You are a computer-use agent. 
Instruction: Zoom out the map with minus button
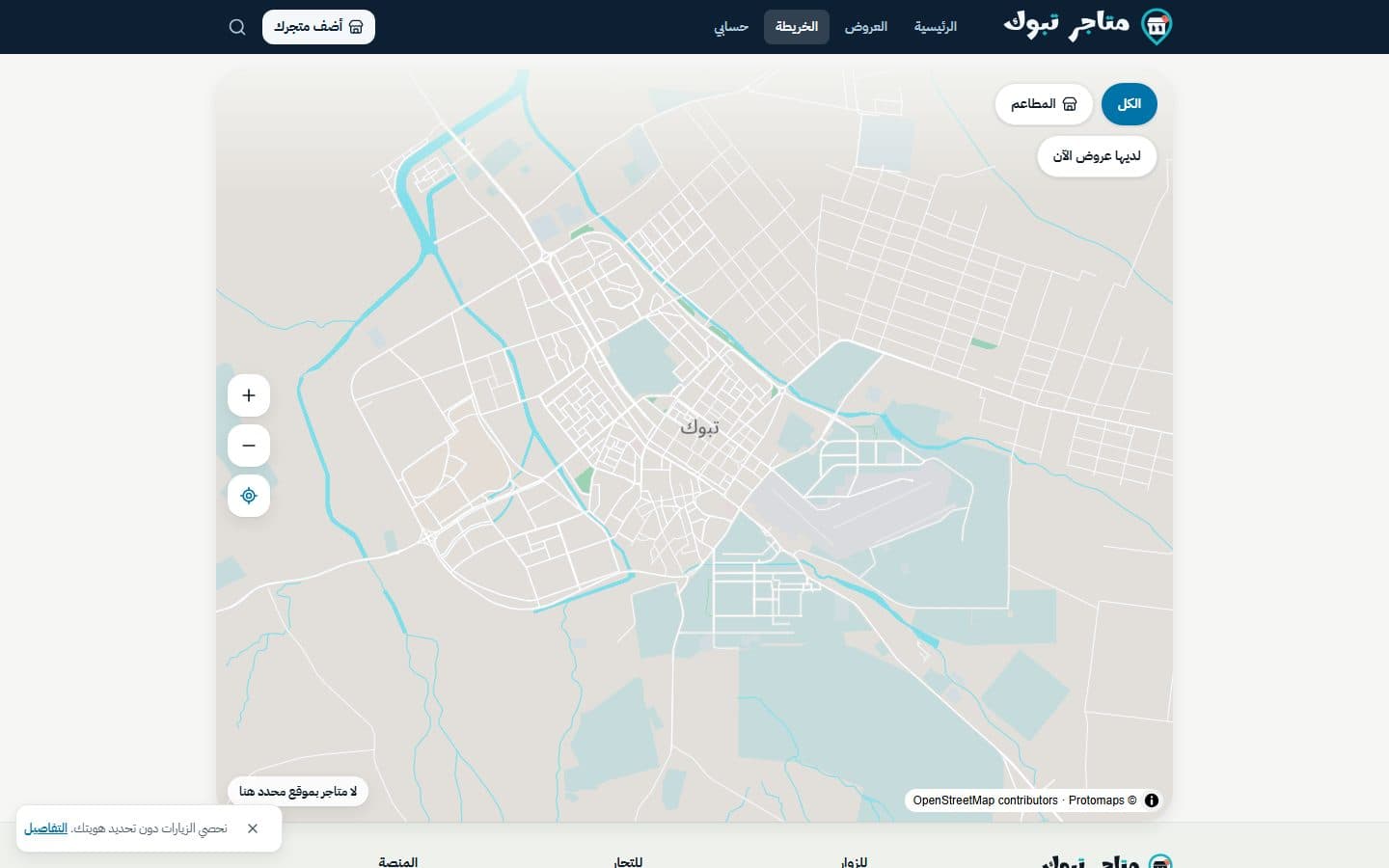249,446
